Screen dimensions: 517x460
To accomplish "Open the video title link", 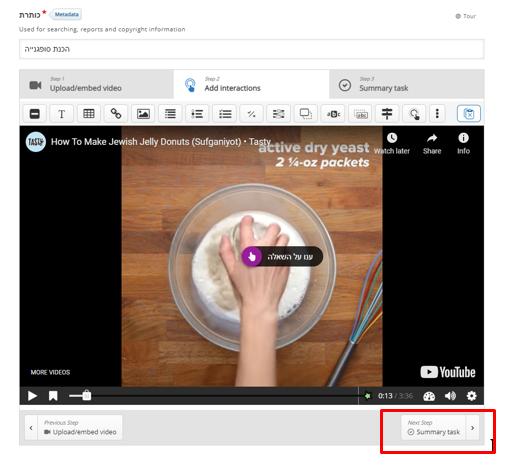I will click(161, 142).
